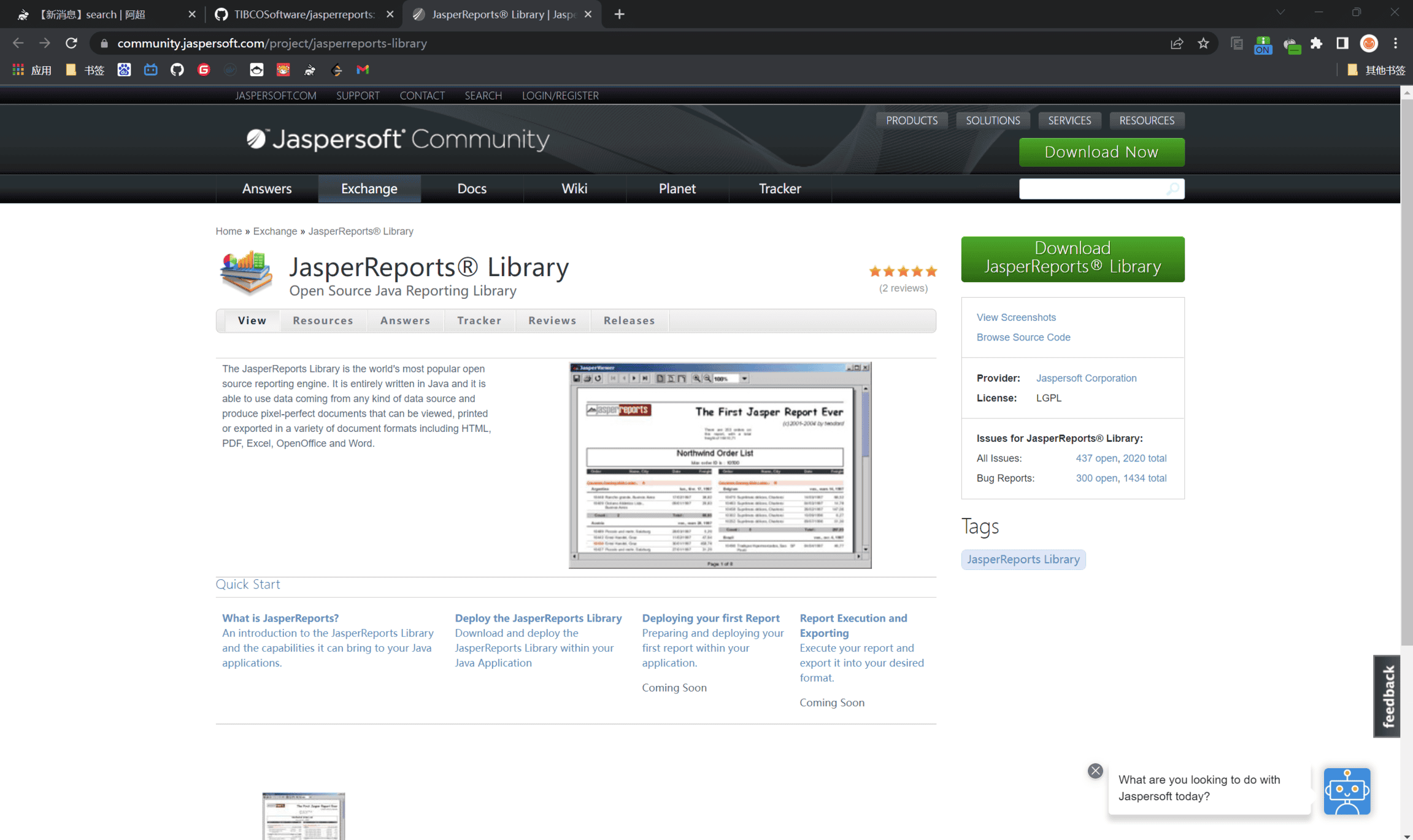The image size is (1413, 840).
Task: Open the Exchange navigation item
Action: 369,188
